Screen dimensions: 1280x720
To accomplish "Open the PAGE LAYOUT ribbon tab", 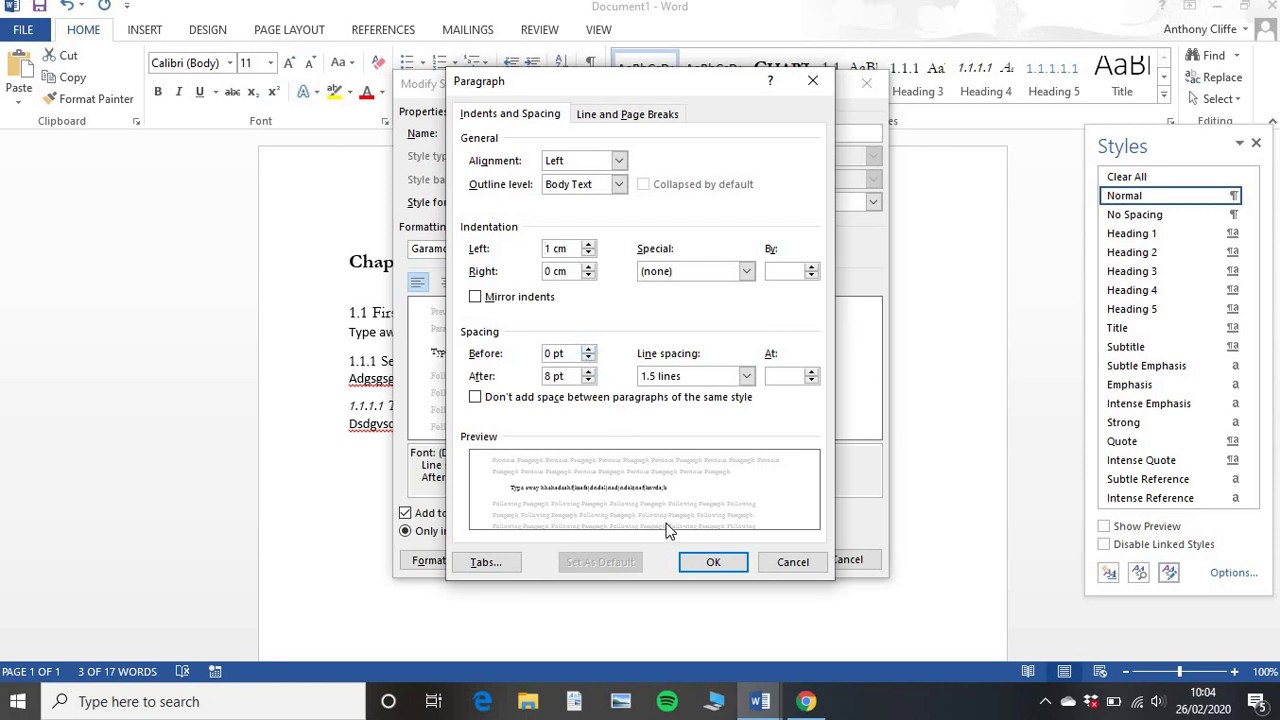I will coord(289,30).
